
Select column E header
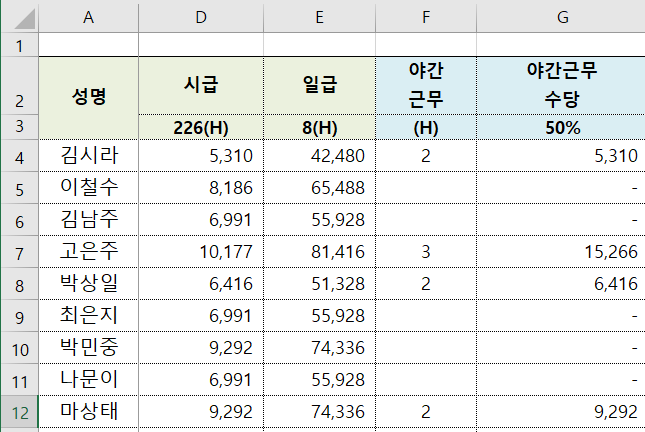[319, 17]
